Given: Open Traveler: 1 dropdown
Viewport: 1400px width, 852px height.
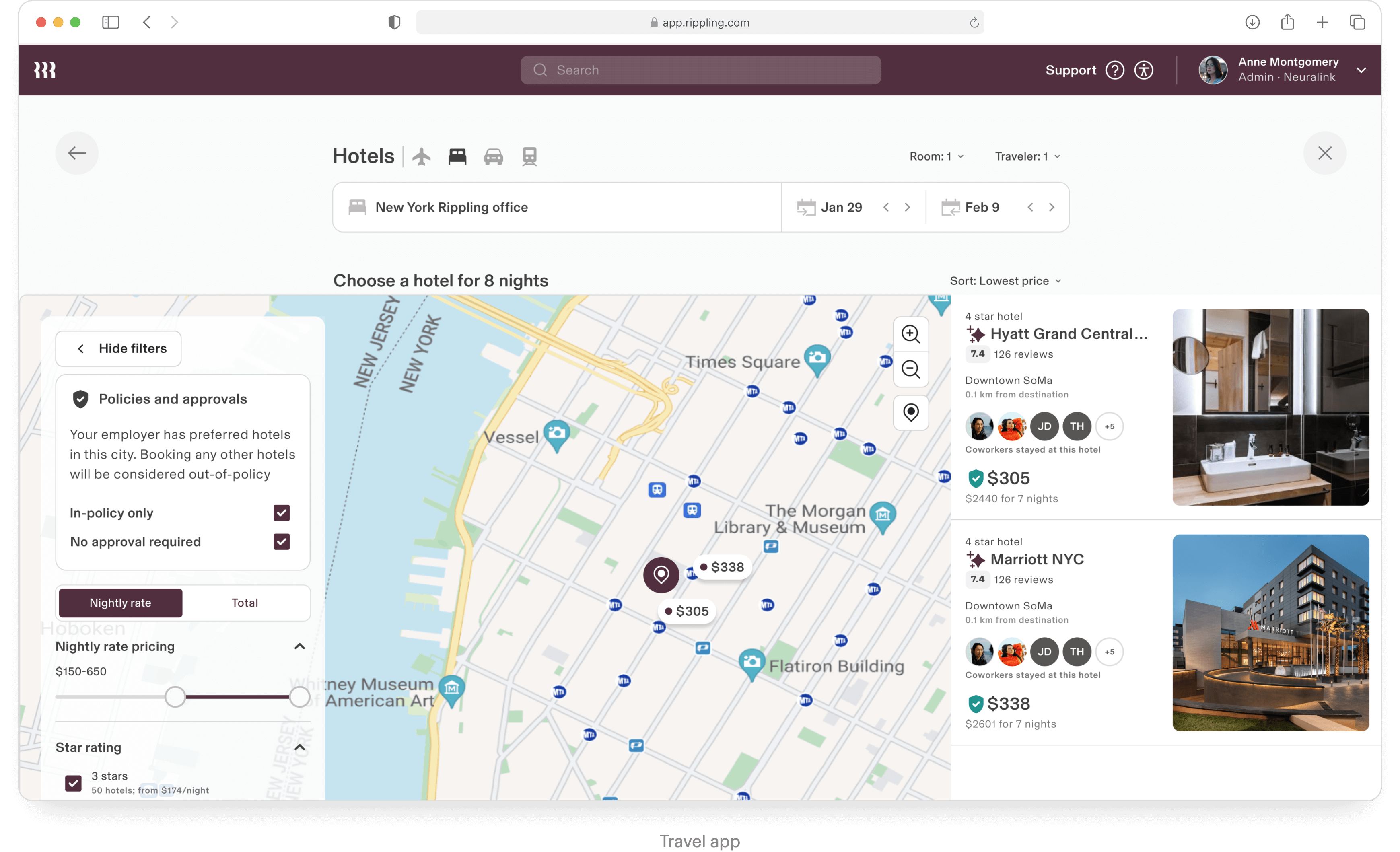Looking at the screenshot, I should (x=1028, y=156).
